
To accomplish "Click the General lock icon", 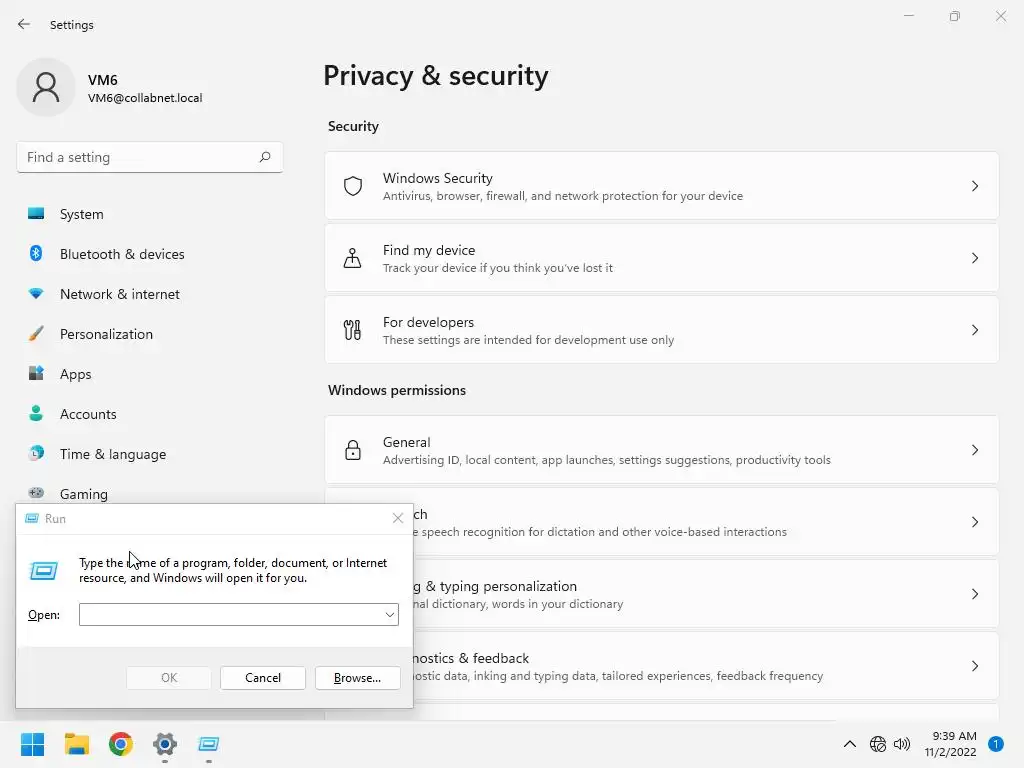I will 352,450.
